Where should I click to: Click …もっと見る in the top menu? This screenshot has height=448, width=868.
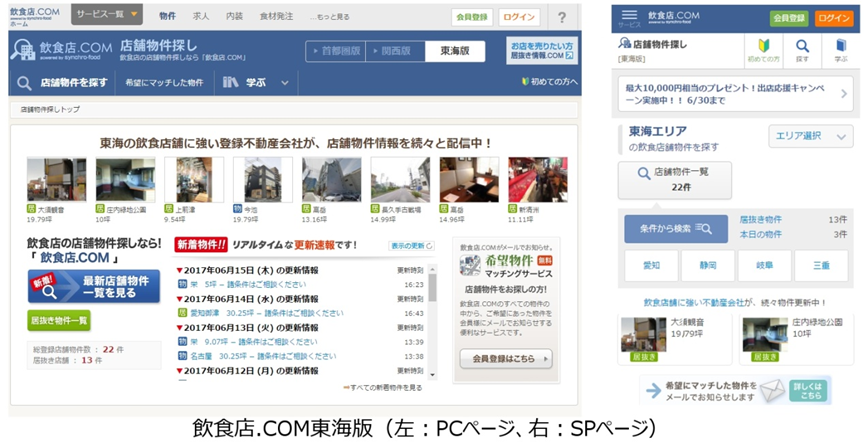pos(329,17)
